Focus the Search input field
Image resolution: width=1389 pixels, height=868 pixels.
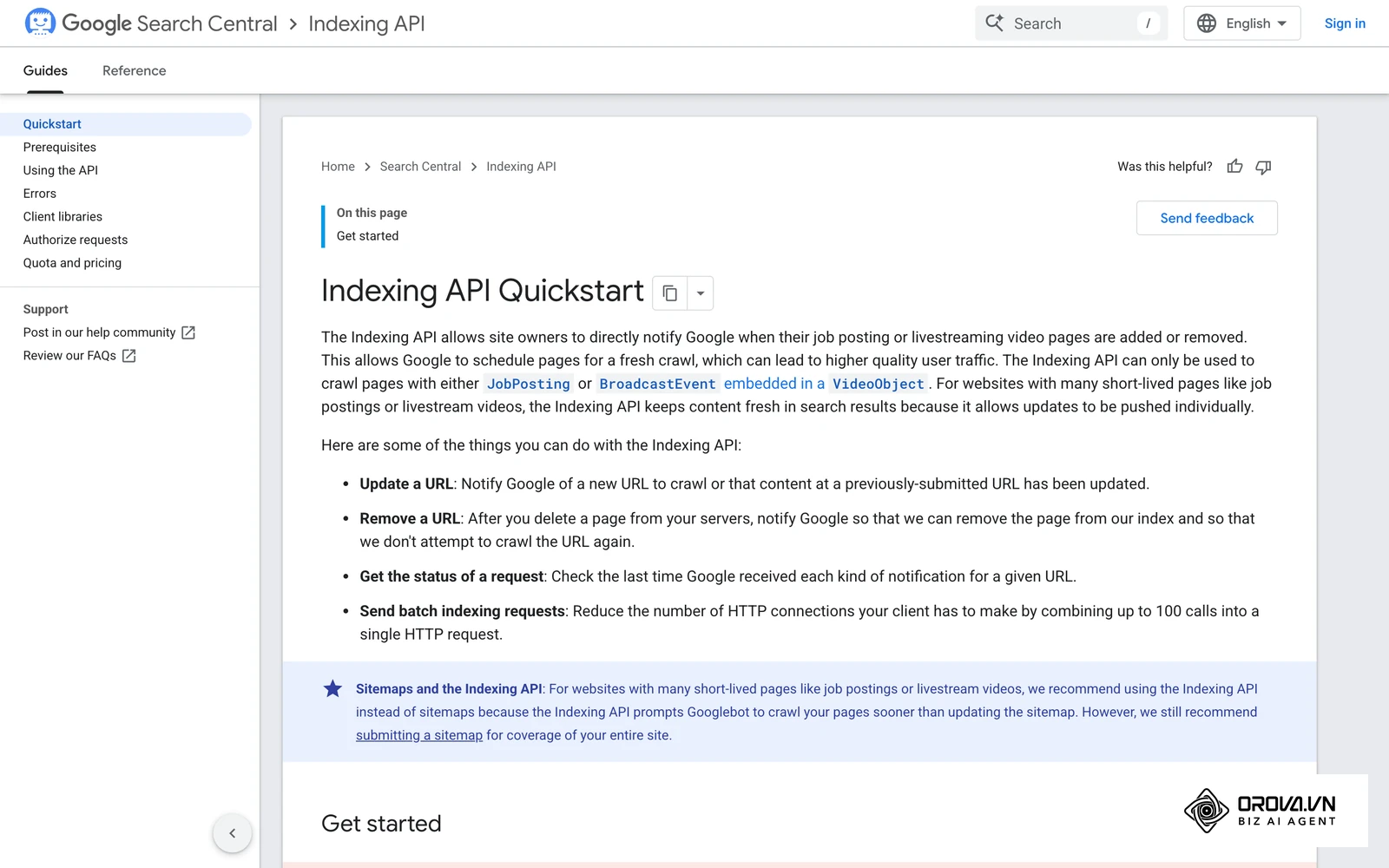coord(1071,23)
